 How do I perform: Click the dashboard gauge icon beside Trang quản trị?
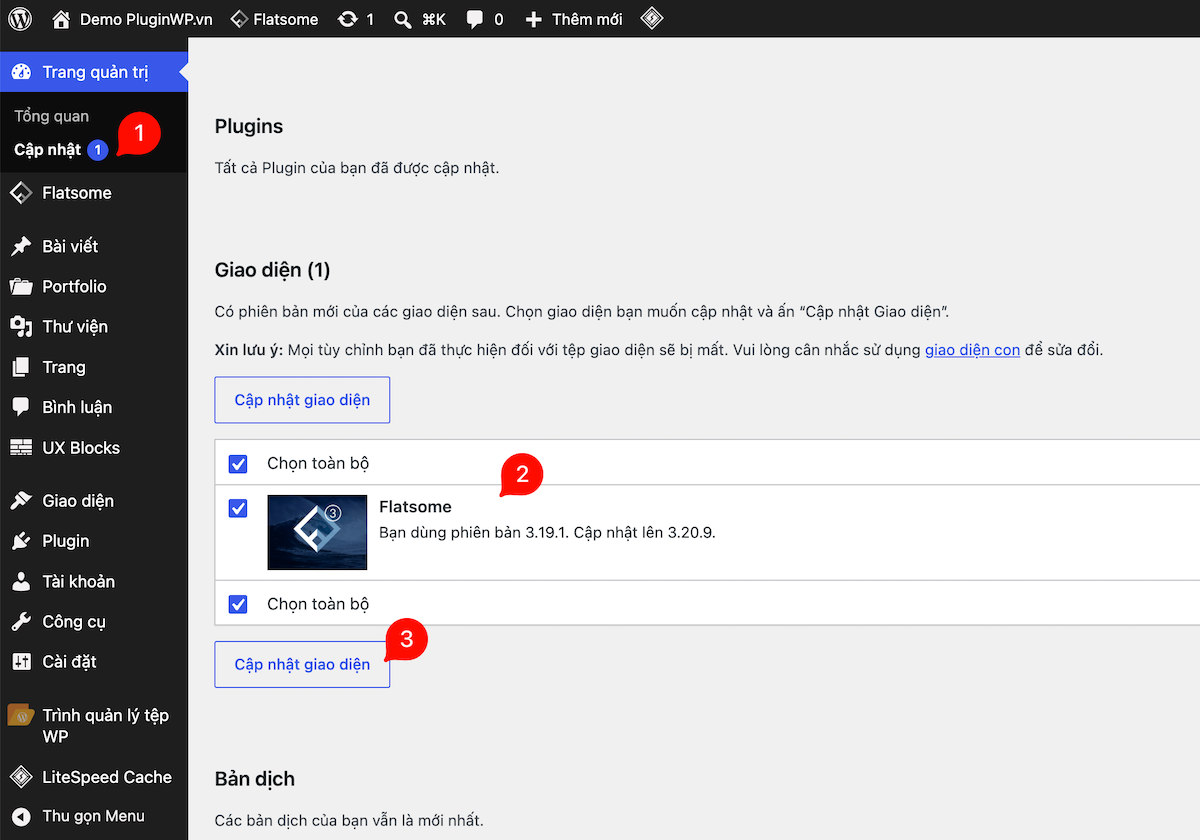21,72
